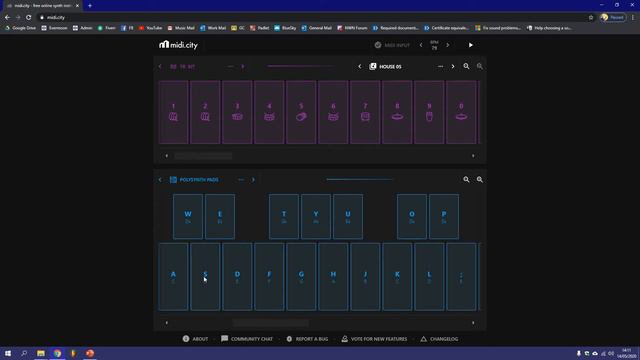Play the E black key
640x360 pixels.
click(220, 217)
